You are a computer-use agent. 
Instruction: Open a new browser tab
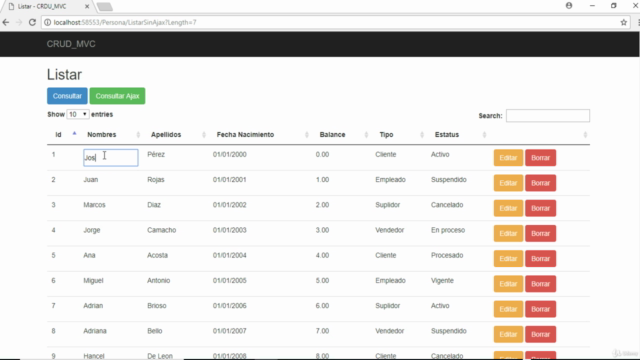pos(104,7)
